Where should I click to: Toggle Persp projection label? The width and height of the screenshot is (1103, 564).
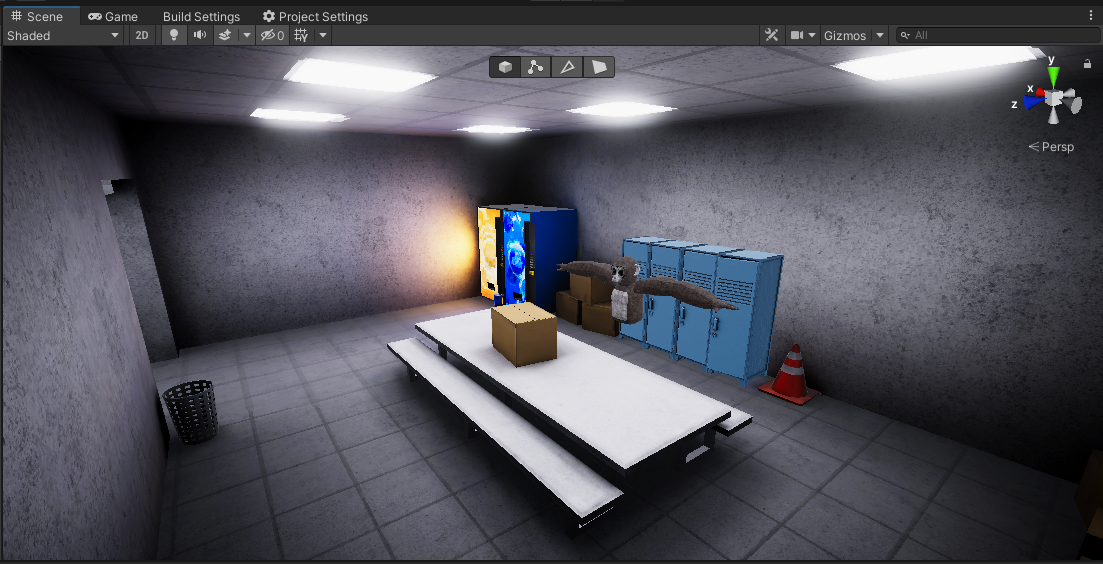coord(1052,147)
